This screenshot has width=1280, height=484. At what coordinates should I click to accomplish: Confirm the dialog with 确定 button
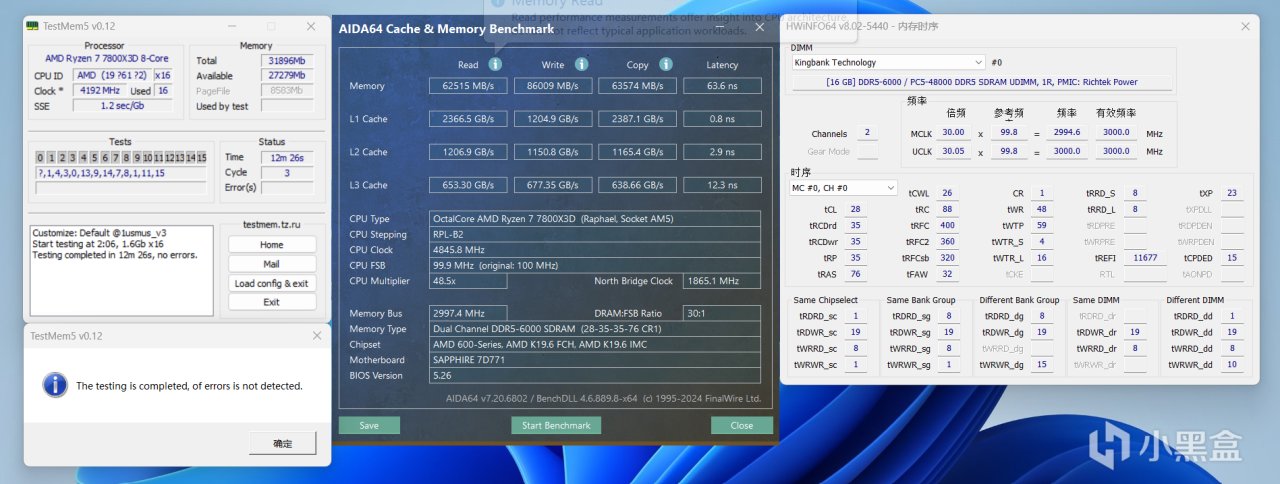pyautogui.click(x=283, y=443)
